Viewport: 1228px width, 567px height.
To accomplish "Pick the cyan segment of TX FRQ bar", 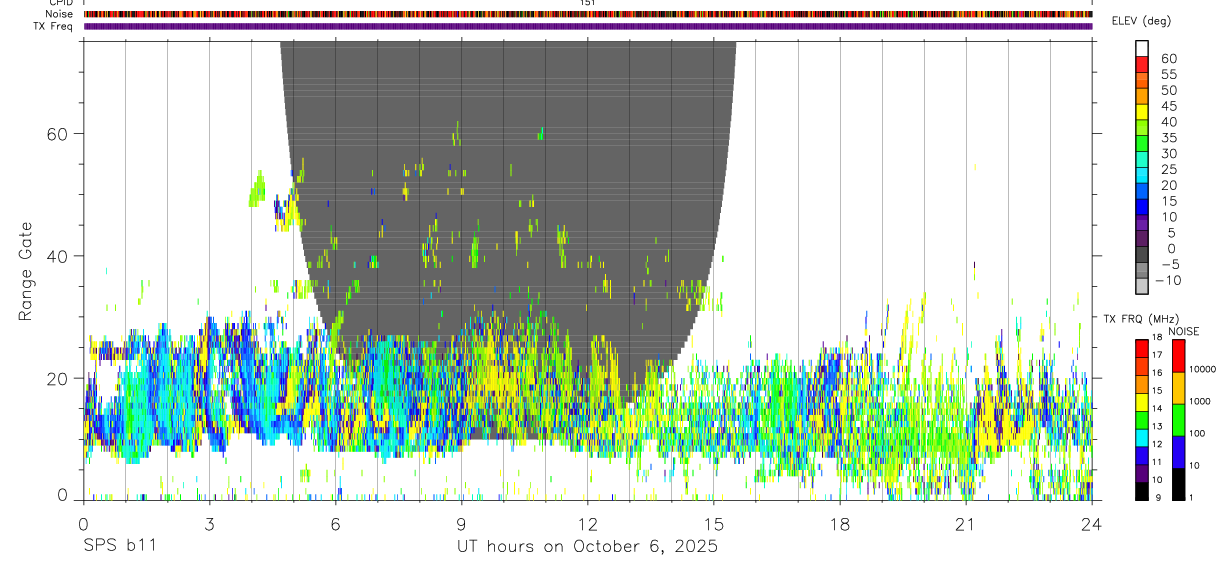I will click(x=1141, y=438).
